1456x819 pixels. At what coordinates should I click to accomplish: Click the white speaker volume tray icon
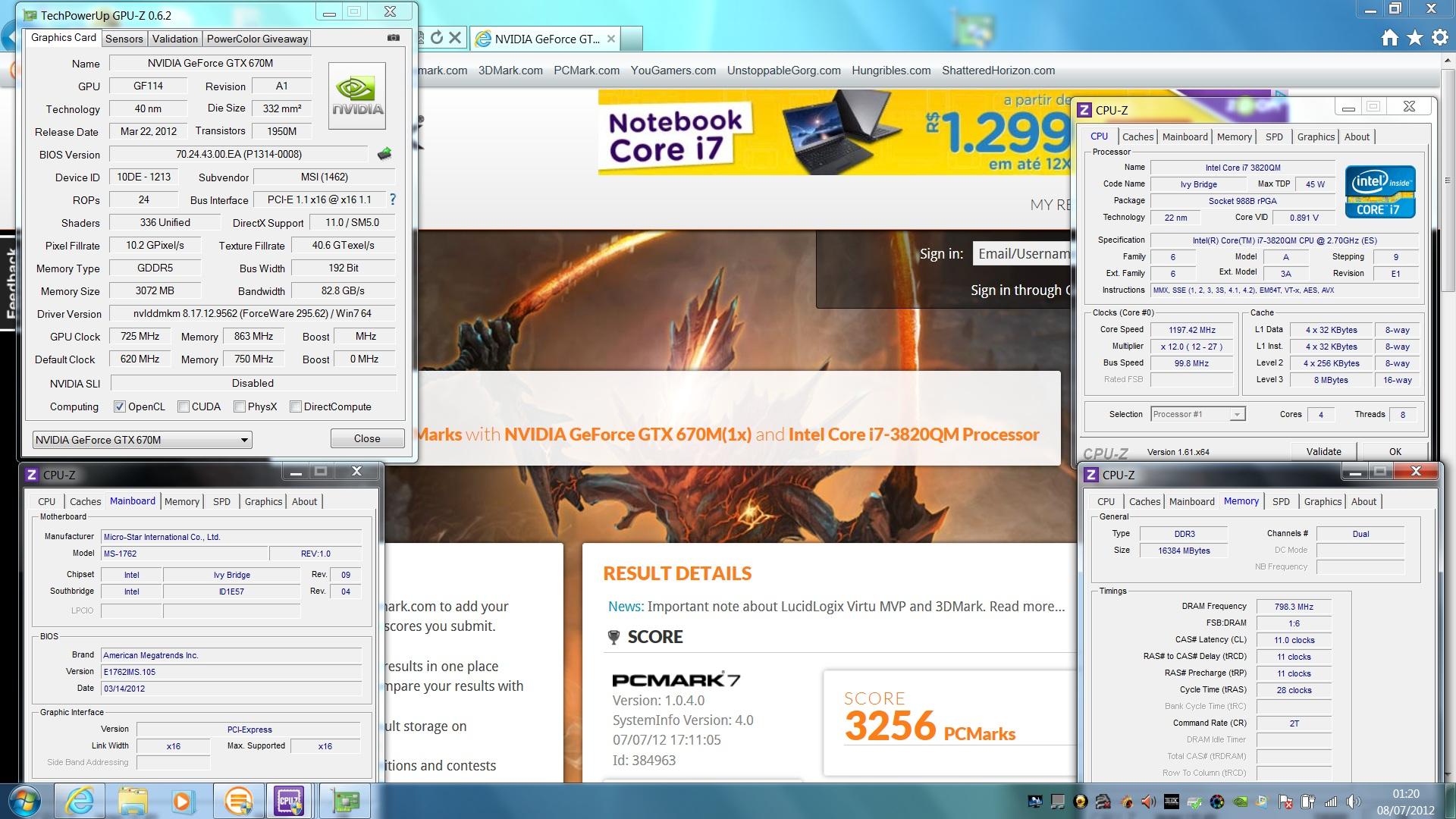1354,802
